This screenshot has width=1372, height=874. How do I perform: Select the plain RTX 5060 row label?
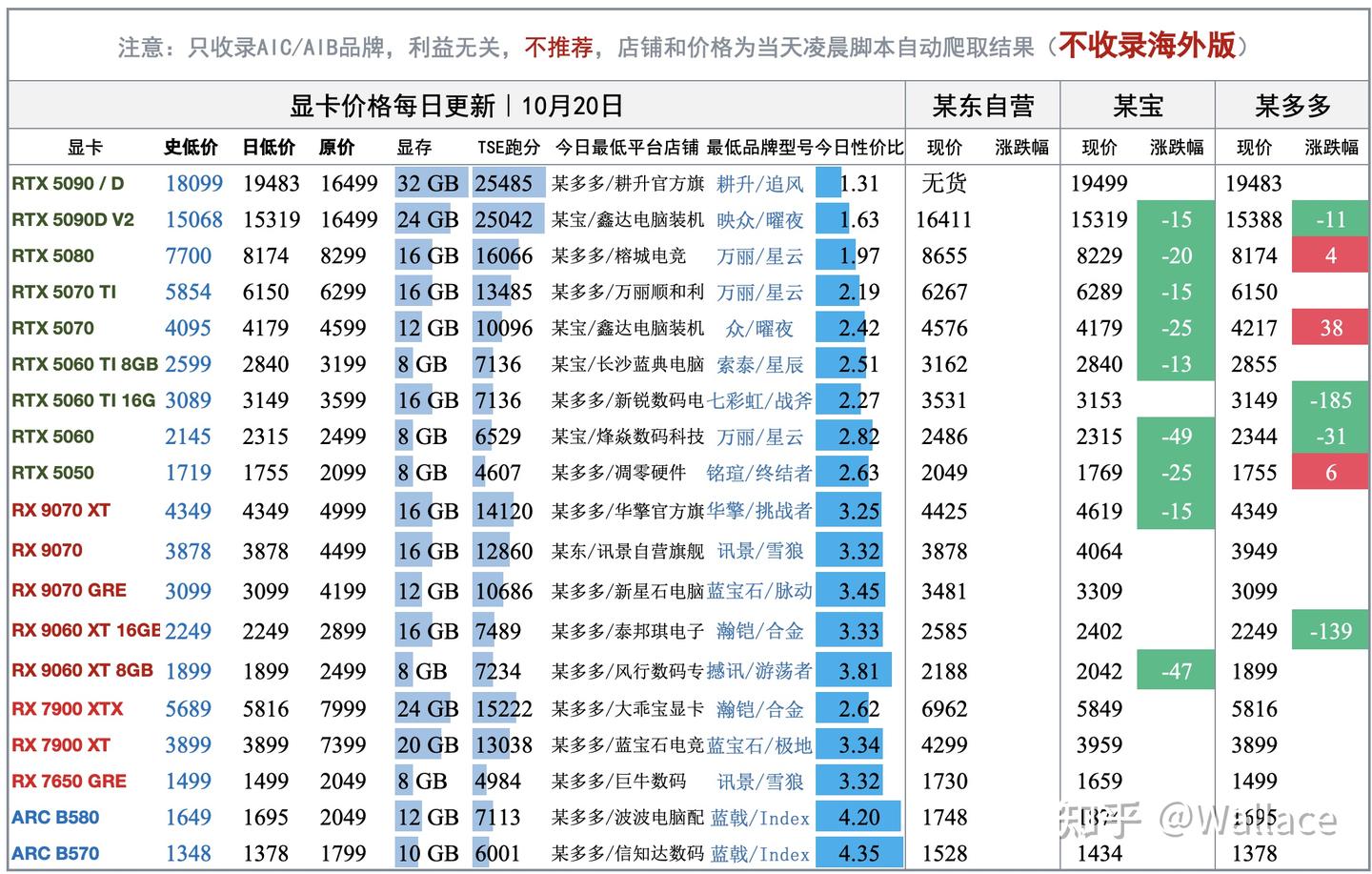coord(53,437)
